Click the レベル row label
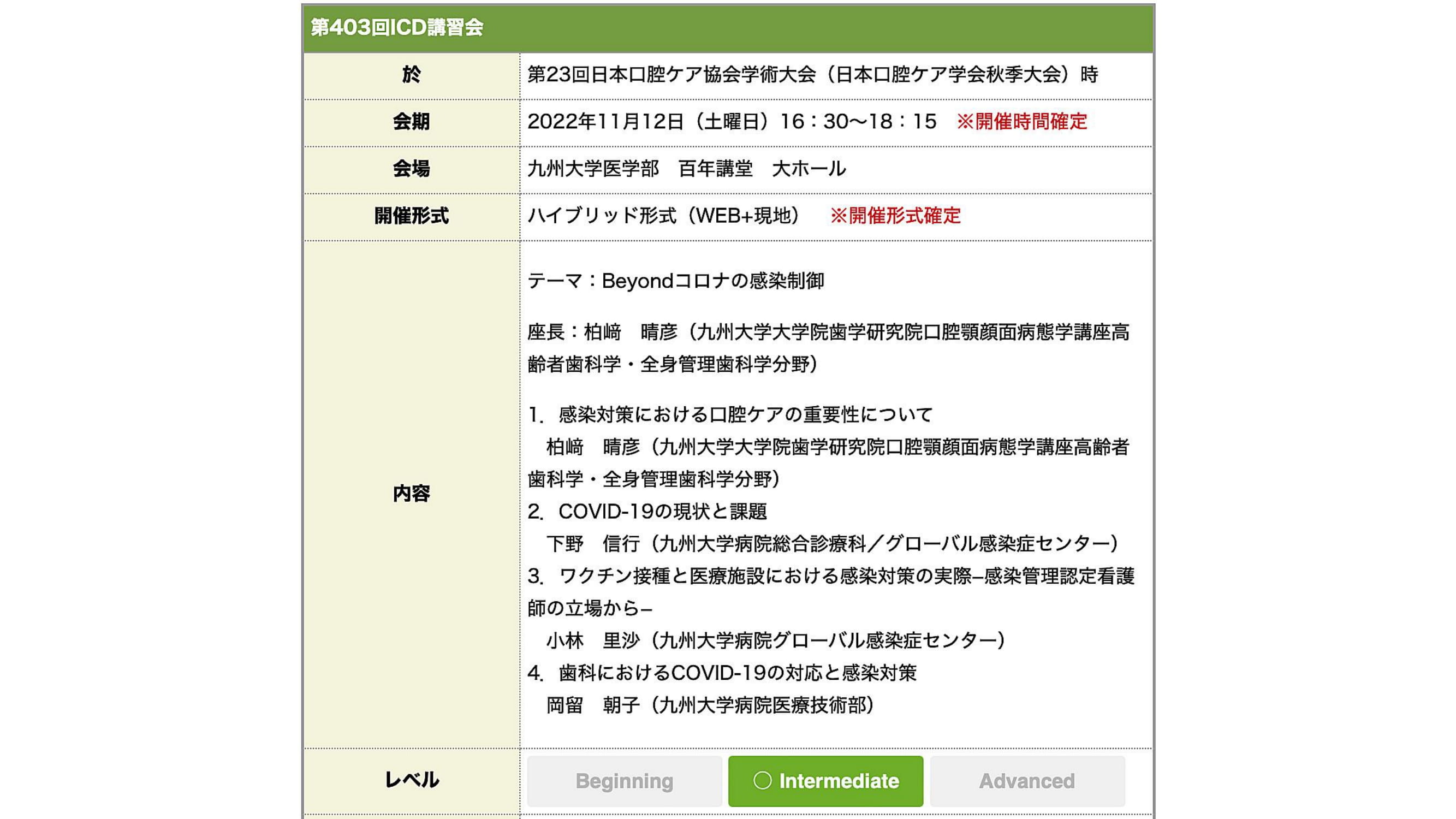 coord(412,780)
